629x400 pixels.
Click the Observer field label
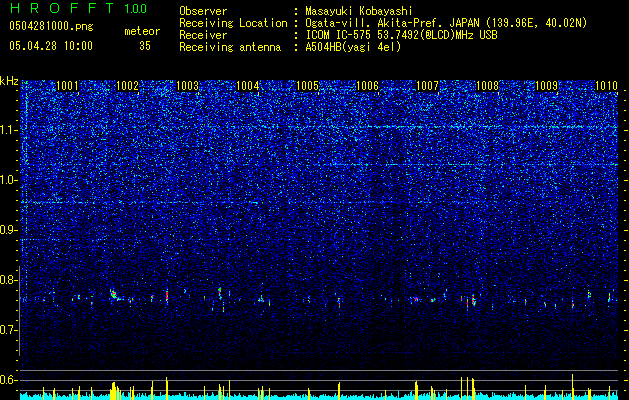pos(203,11)
